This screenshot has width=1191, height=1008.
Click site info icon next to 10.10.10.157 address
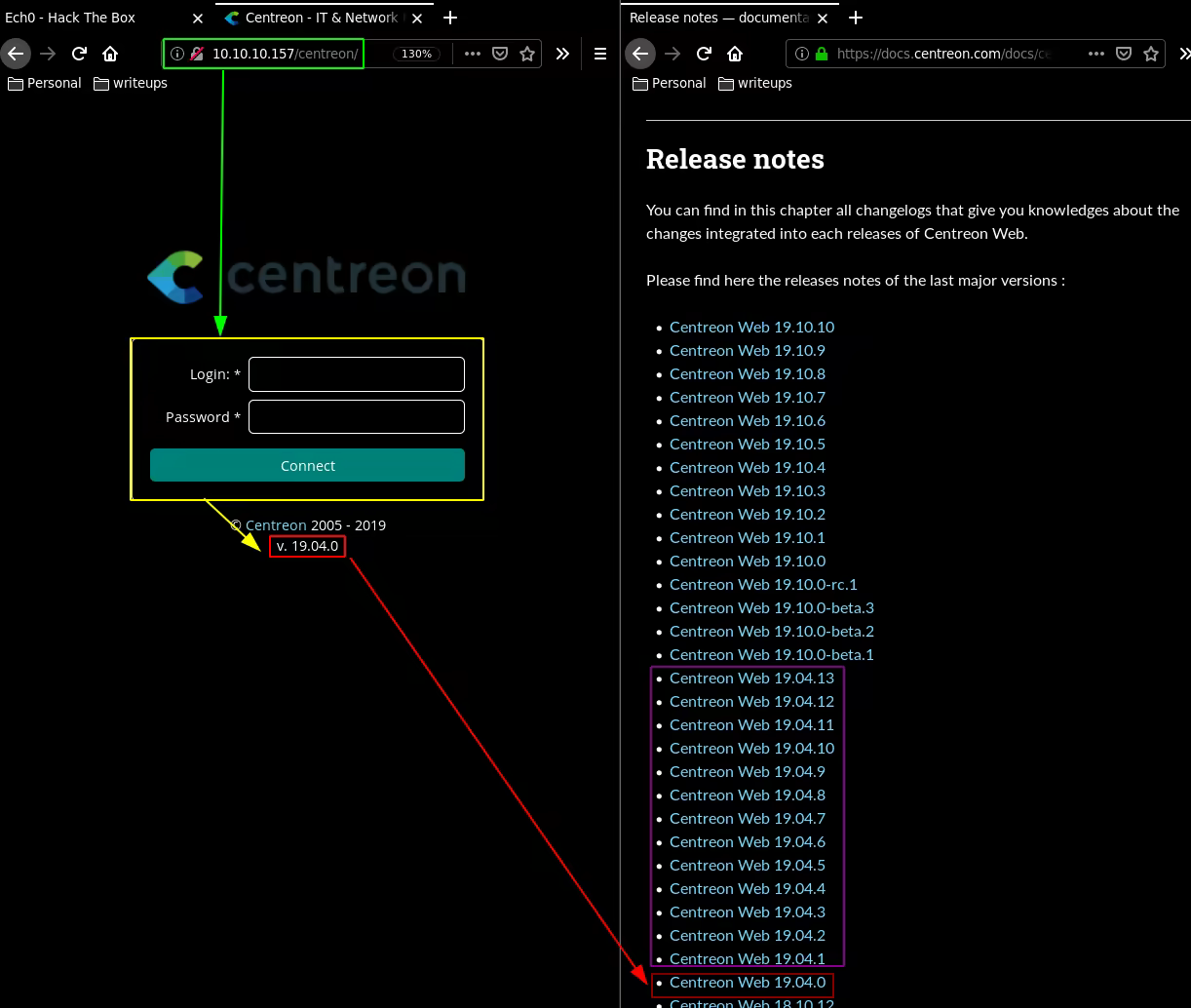coord(177,54)
